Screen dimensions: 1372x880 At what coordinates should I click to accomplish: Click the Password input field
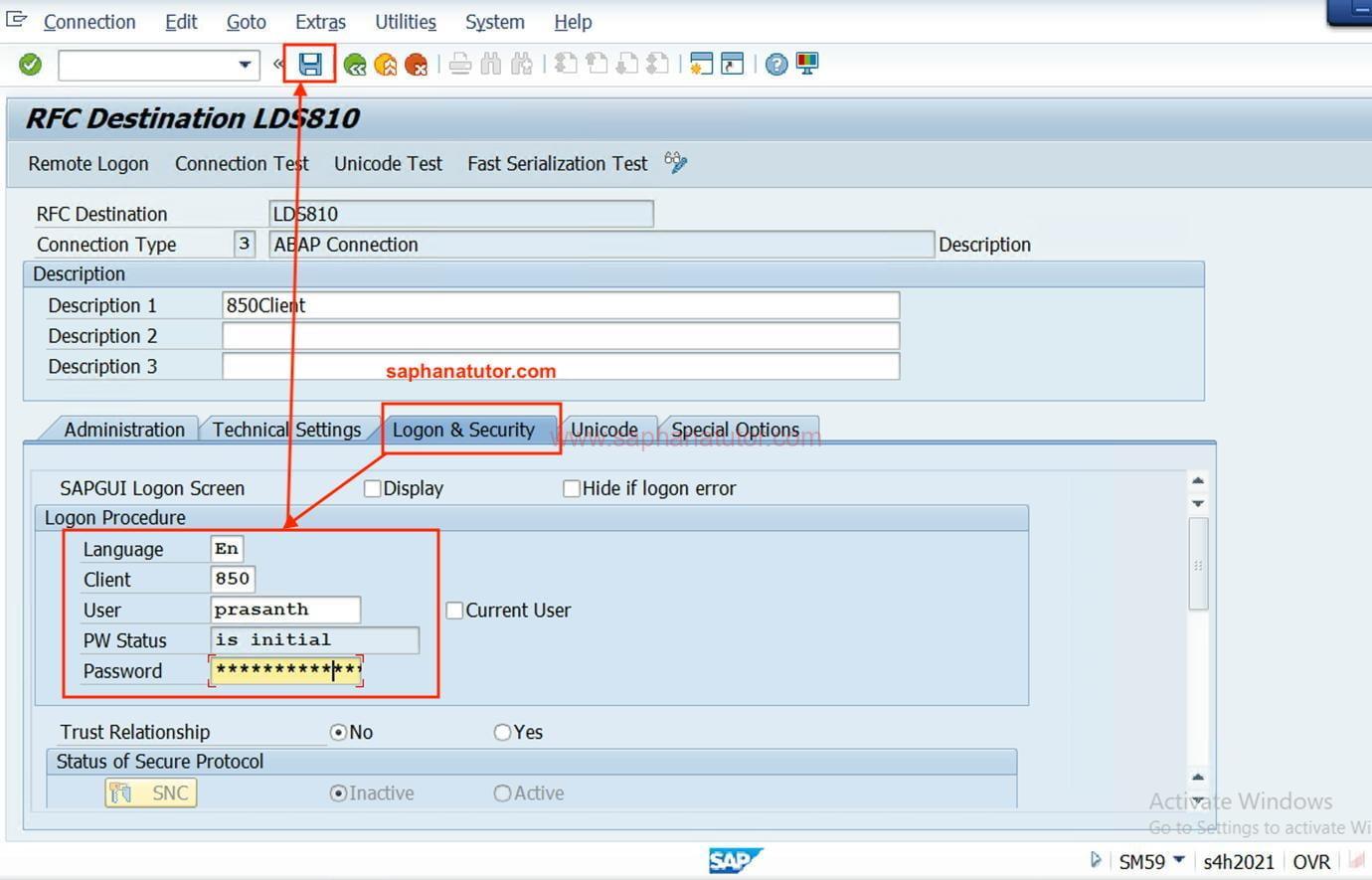(286, 670)
